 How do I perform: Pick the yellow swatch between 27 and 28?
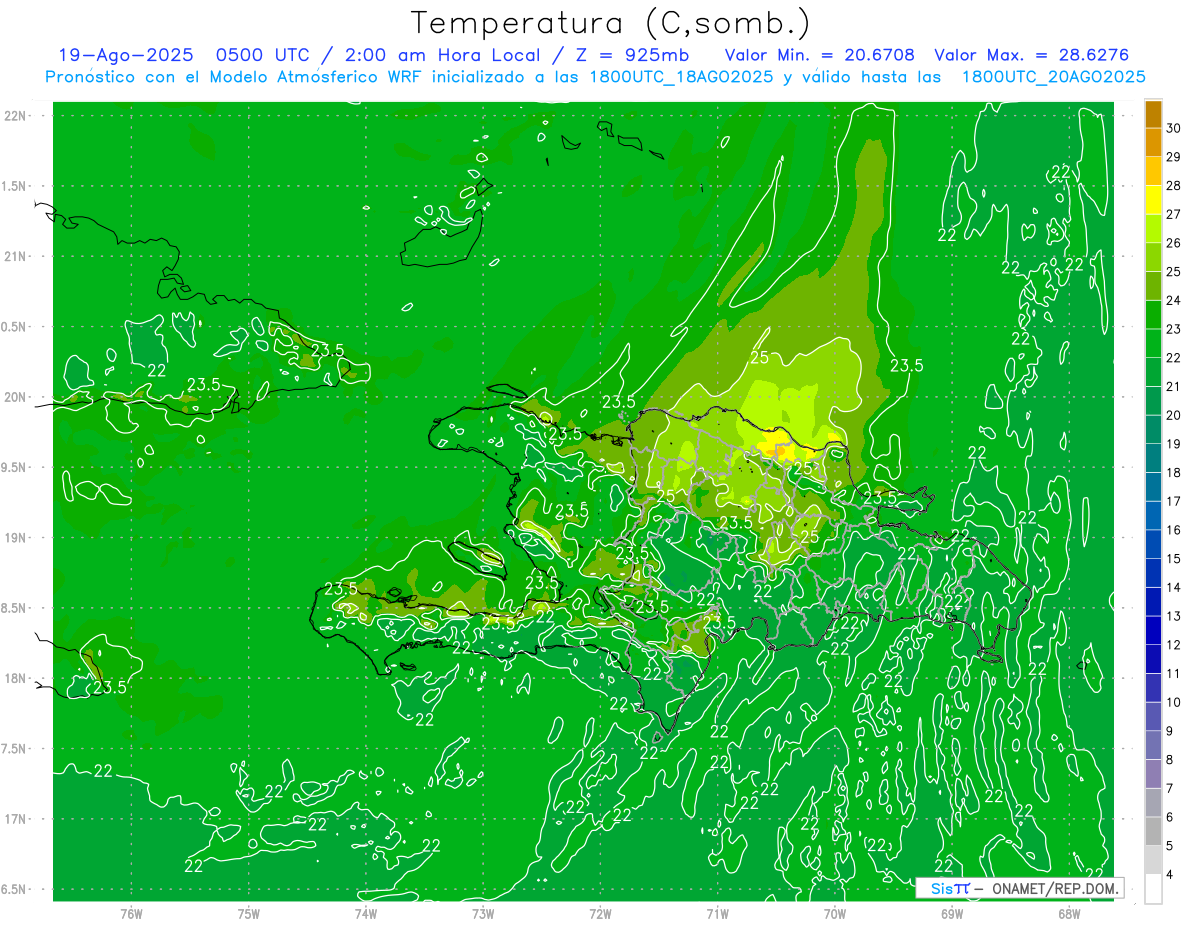(1153, 200)
